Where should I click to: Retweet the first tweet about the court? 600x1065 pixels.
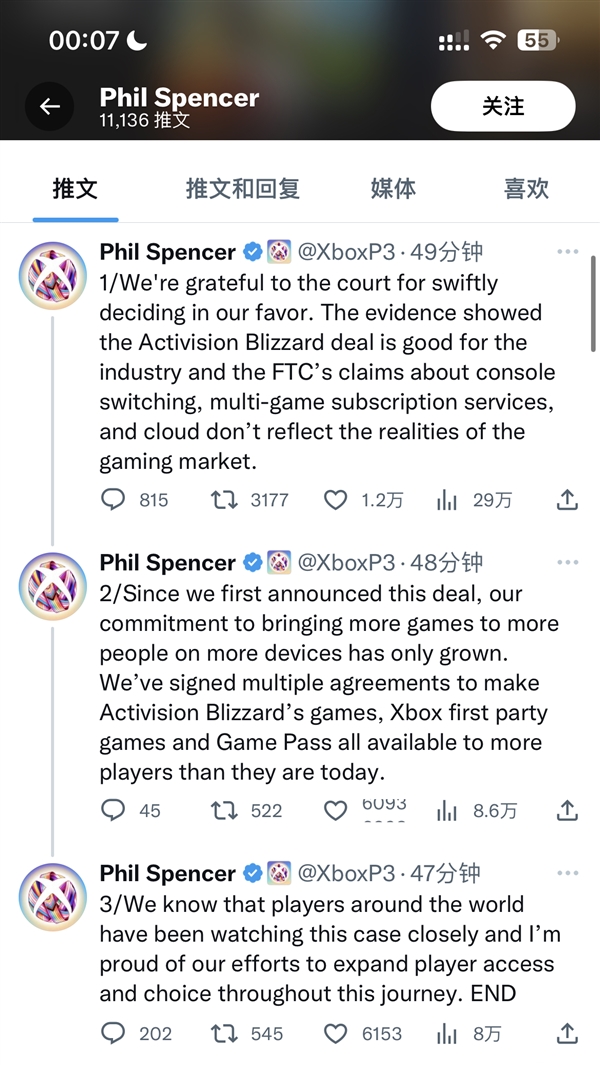[x=224, y=500]
